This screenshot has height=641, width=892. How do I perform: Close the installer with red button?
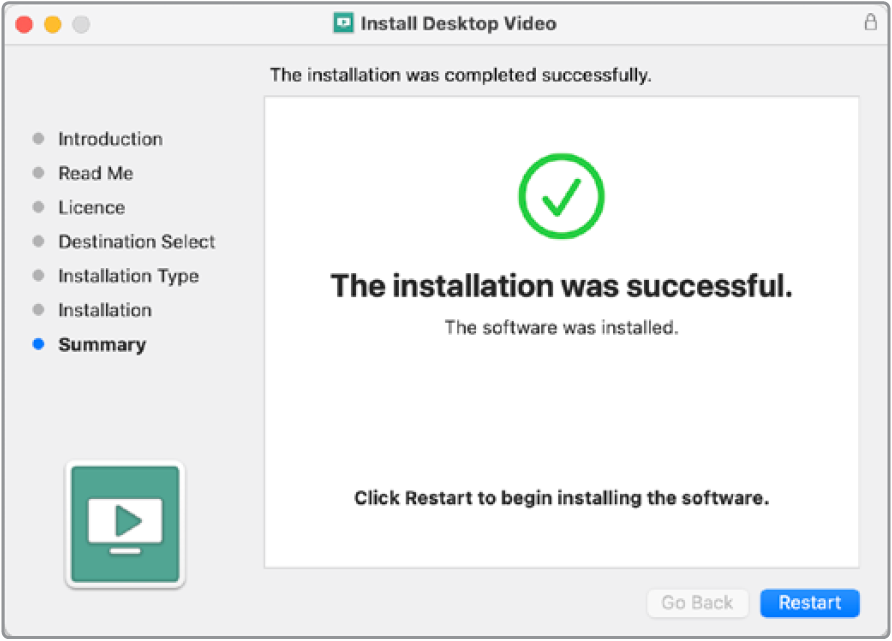(x=24, y=23)
